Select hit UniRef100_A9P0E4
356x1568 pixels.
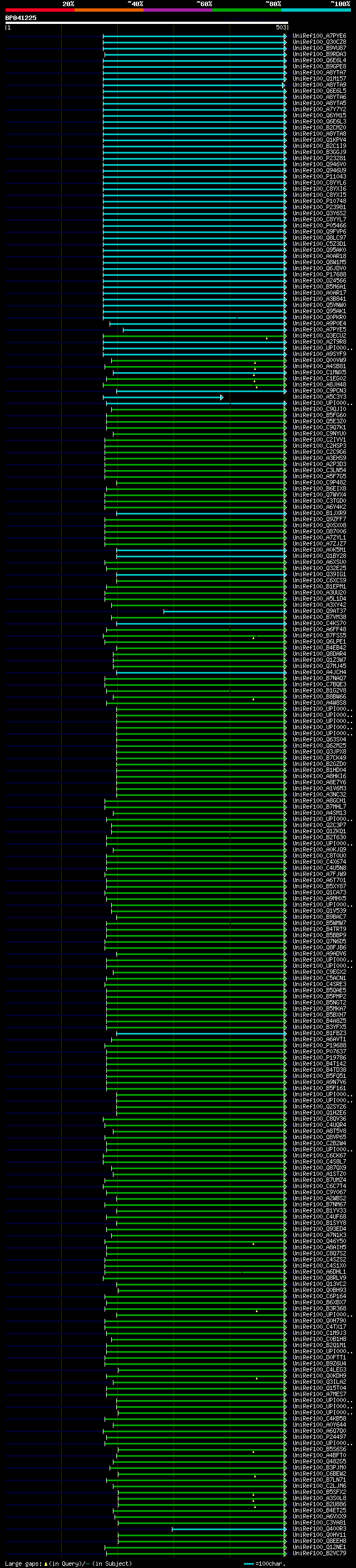(319, 323)
